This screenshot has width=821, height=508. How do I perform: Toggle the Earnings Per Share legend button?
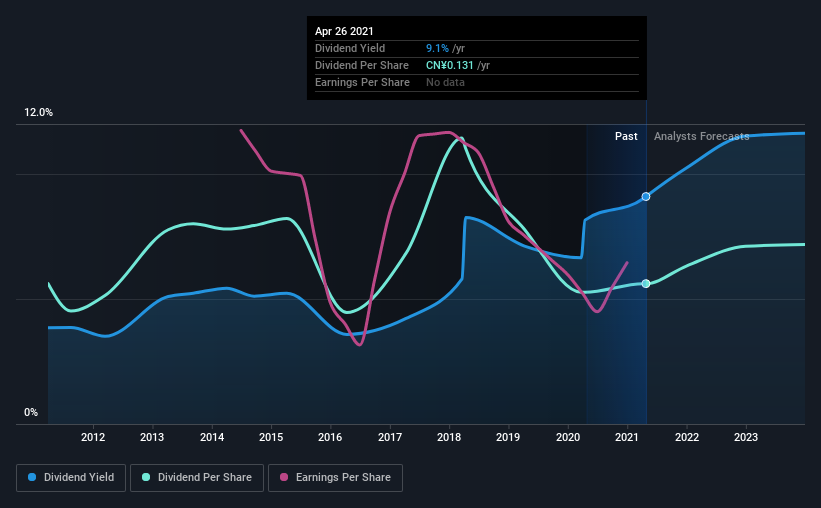[x=335, y=478]
